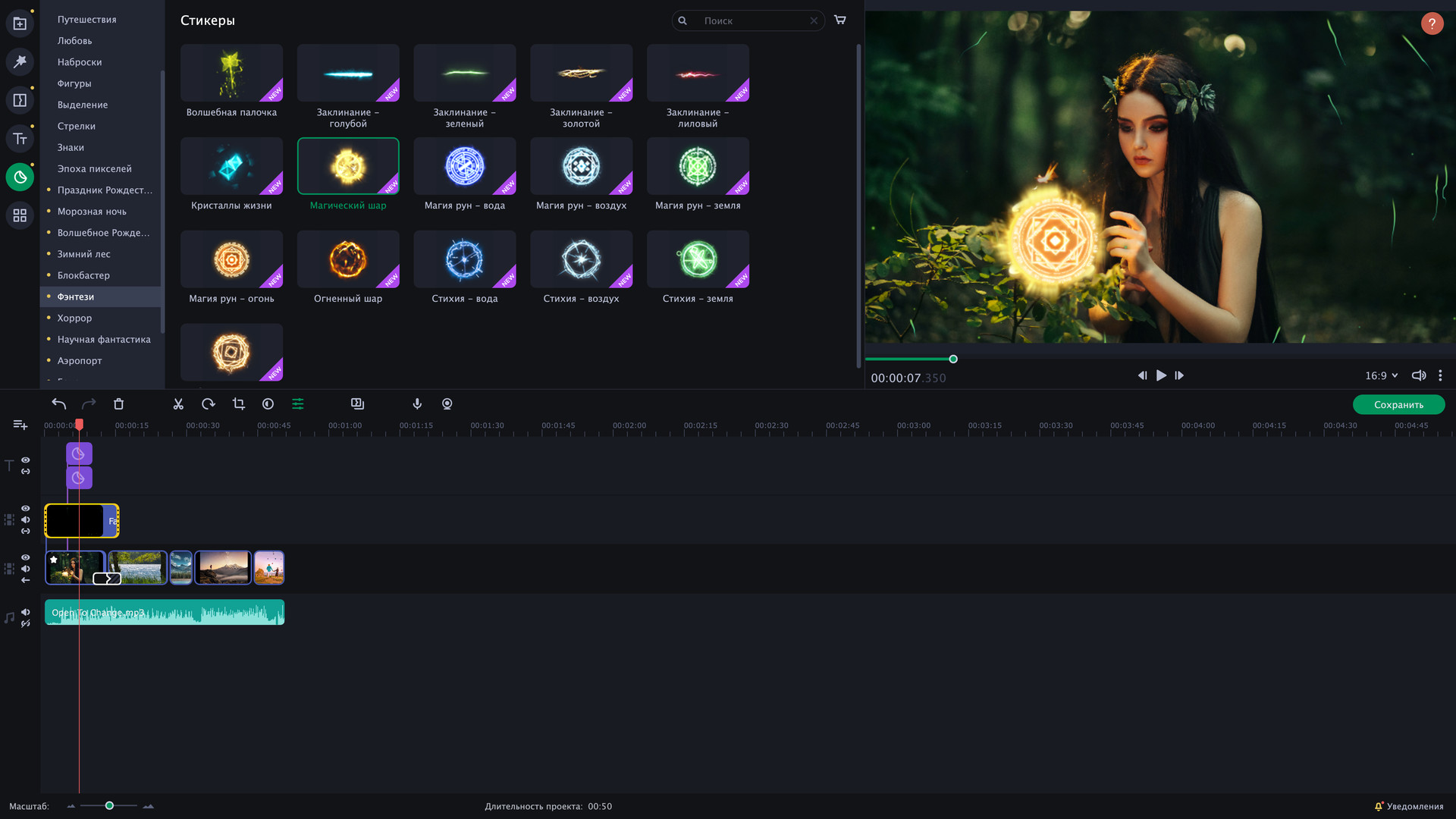The height and width of the screenshot is (819, 1456).
Task: Select the Огненный шар sticker thumbnail
Action: pyautogui.click(x=348, y=260)
